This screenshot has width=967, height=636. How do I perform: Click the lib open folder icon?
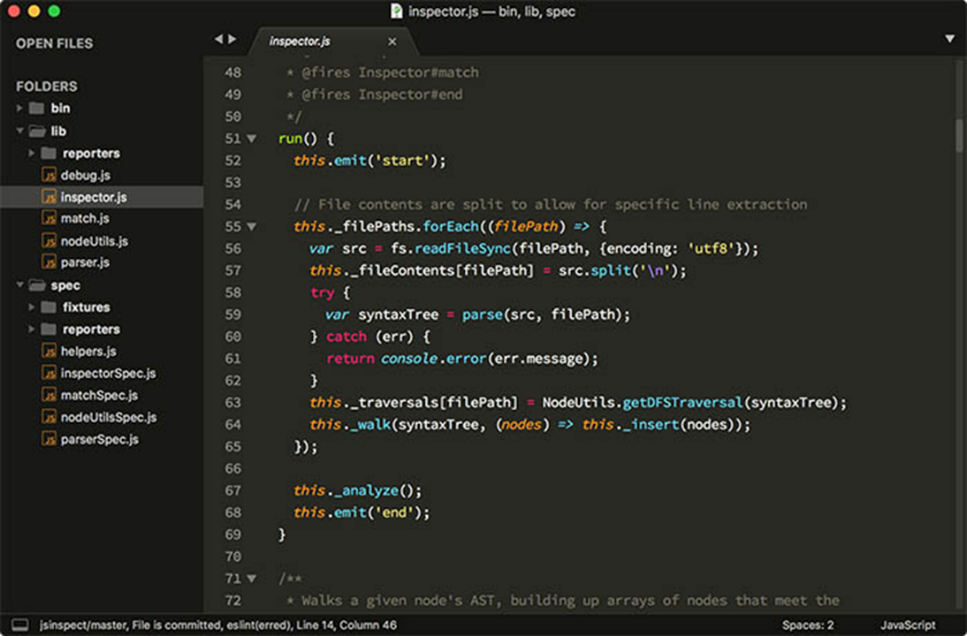(38, 131)
